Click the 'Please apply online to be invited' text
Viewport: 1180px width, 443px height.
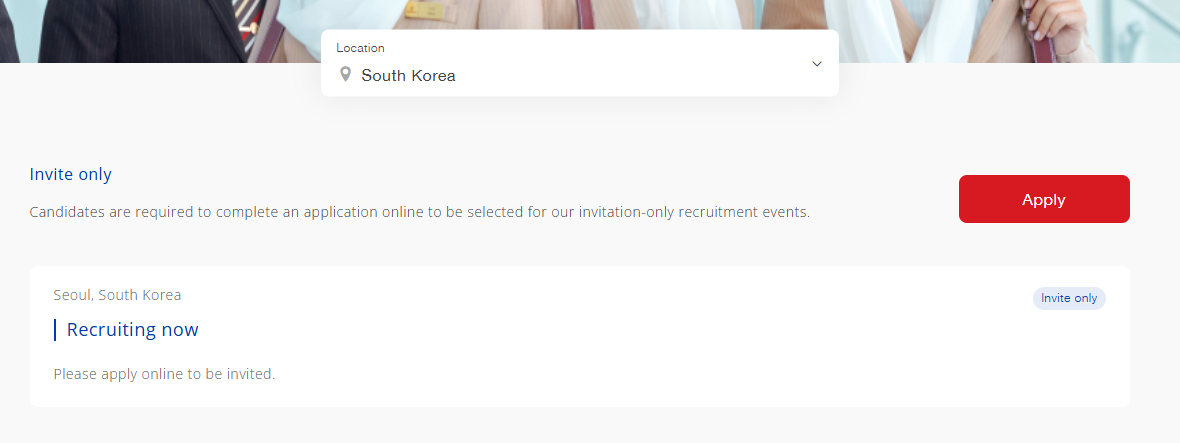click(x=164, y=374)
